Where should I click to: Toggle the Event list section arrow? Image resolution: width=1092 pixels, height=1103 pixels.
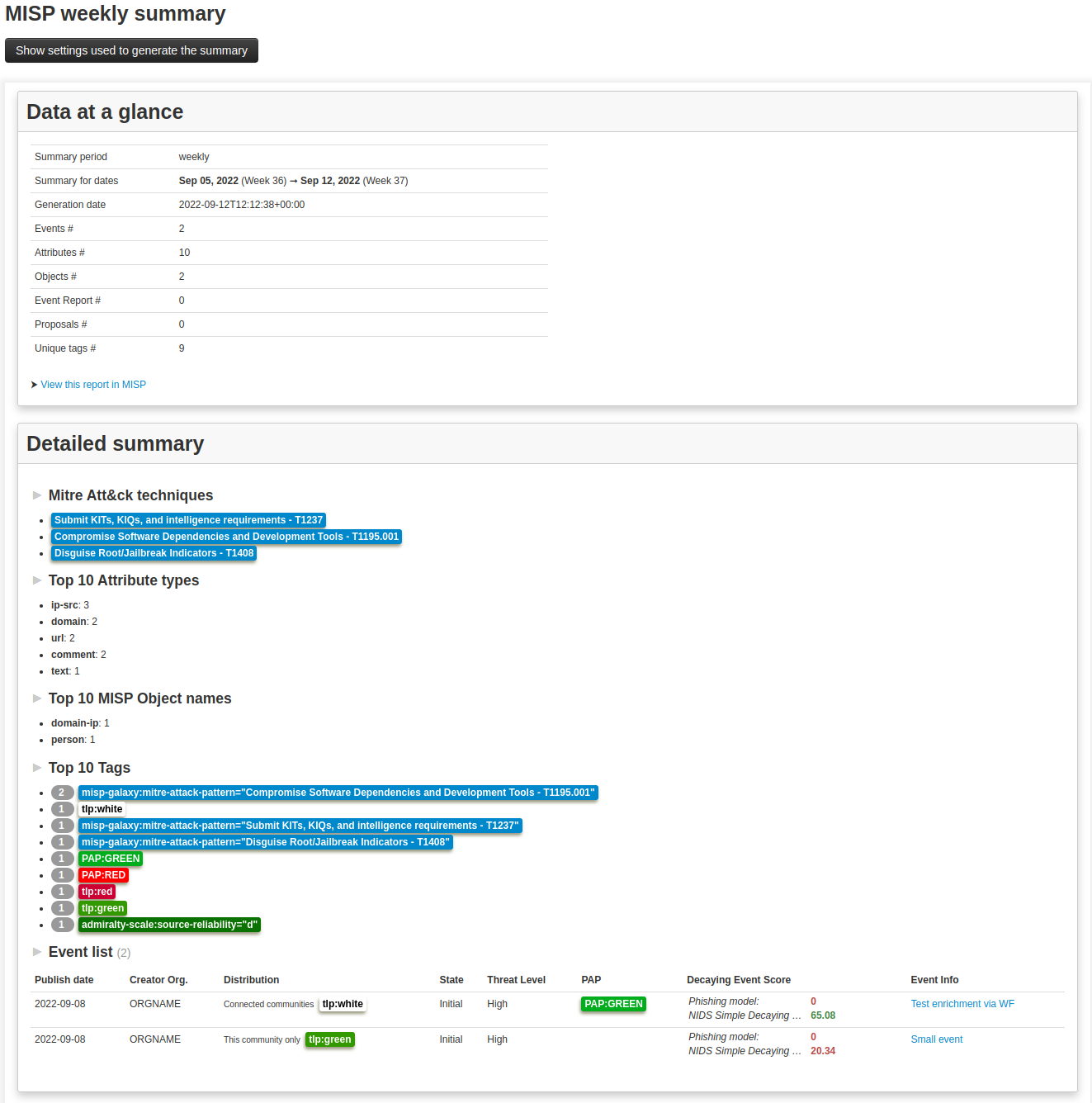pos(37,952)
